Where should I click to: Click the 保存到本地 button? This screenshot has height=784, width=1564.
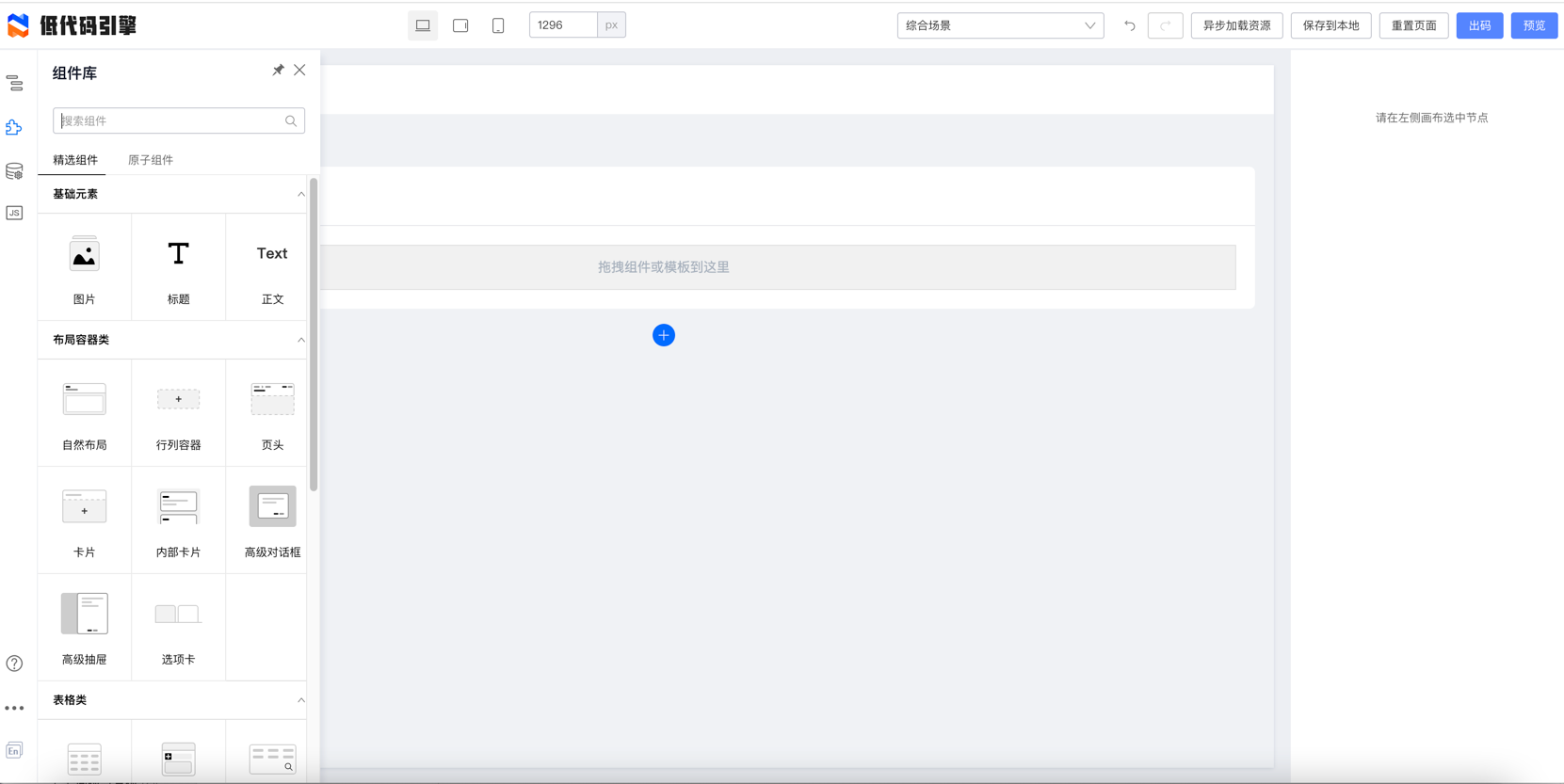[x=1330, y=25]
